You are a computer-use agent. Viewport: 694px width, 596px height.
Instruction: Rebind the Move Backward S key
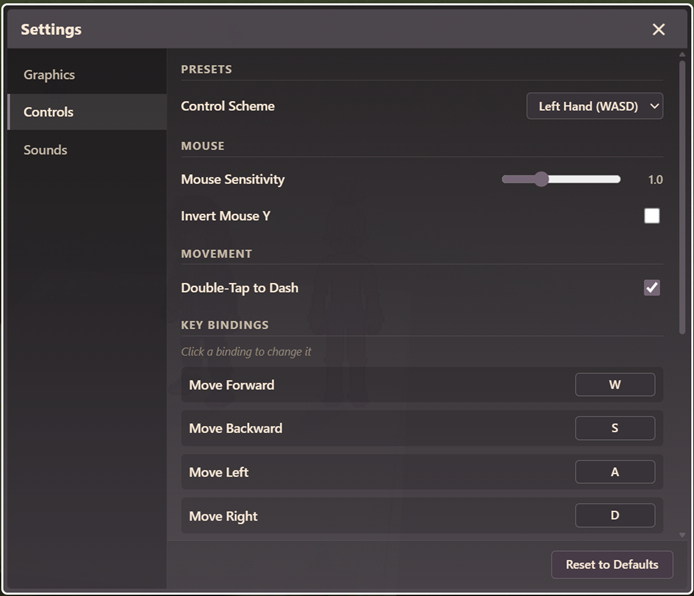pyautogui.click(x=615, y=428)
